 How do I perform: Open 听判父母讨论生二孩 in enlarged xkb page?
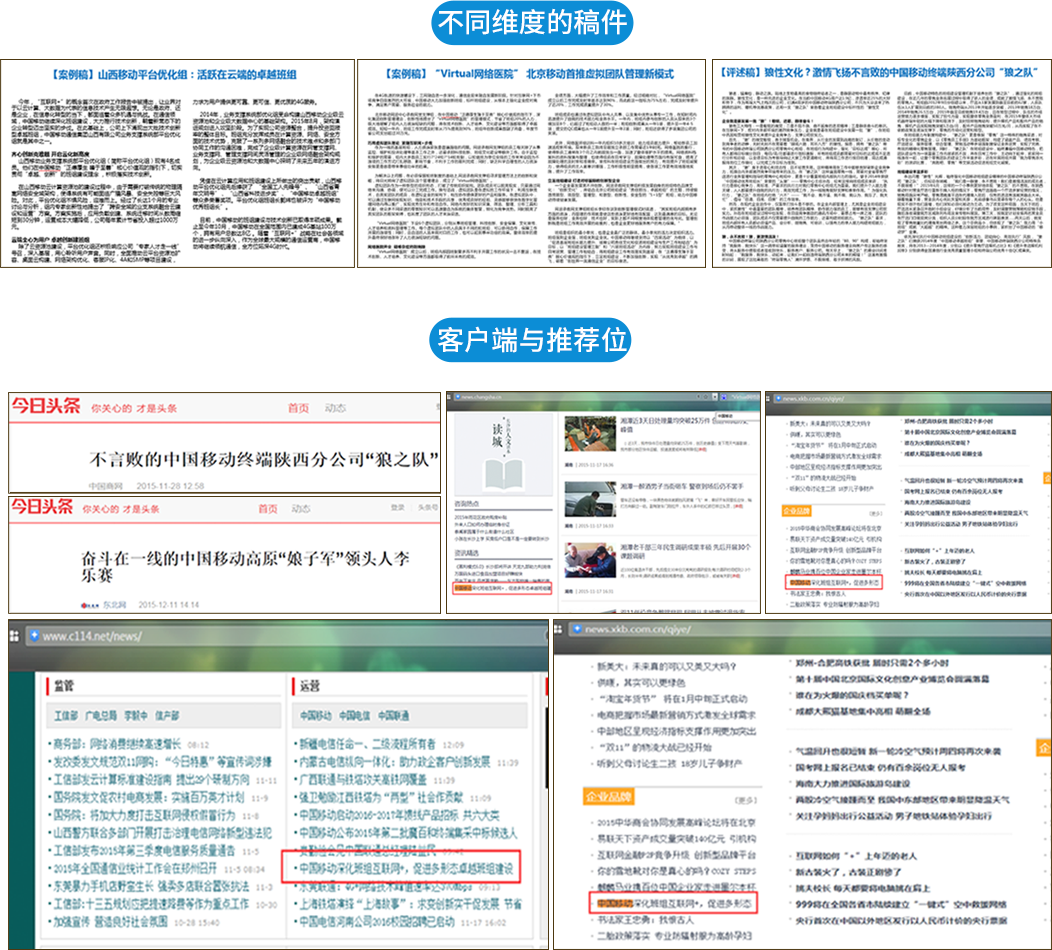[x=670, y=763]
